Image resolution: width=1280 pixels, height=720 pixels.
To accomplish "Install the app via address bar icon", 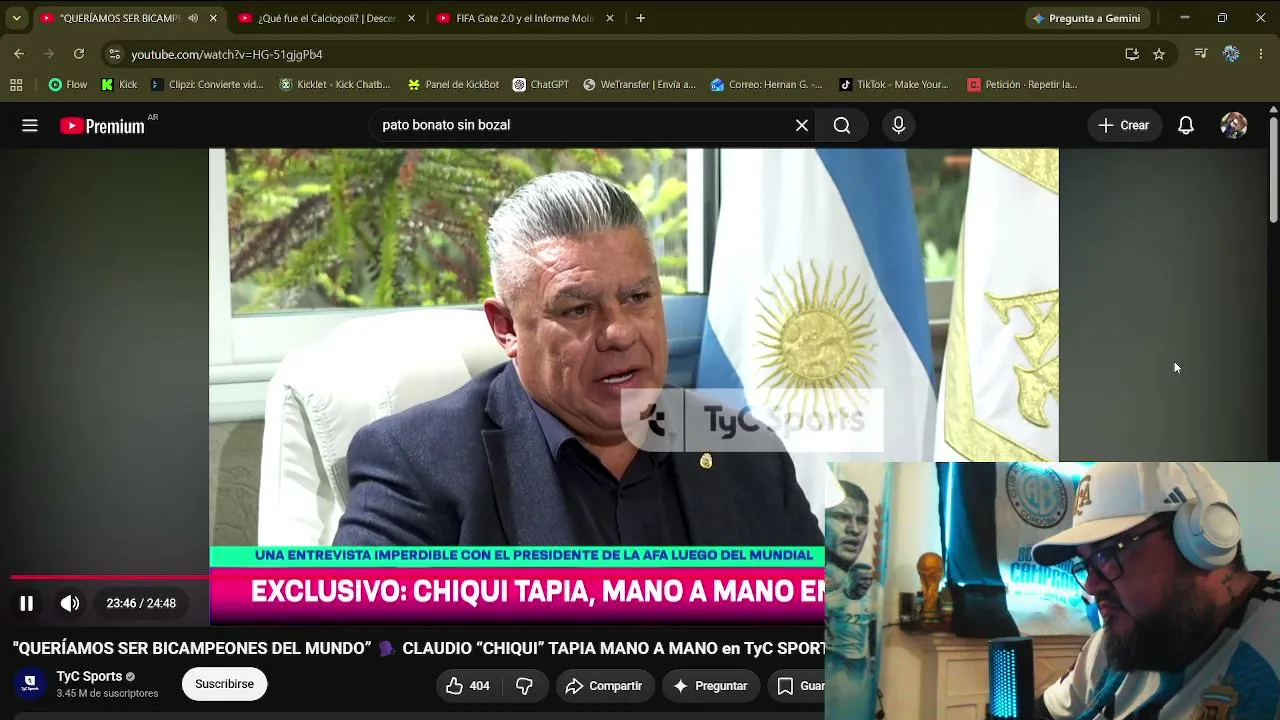I will [x=1132, y=54].
